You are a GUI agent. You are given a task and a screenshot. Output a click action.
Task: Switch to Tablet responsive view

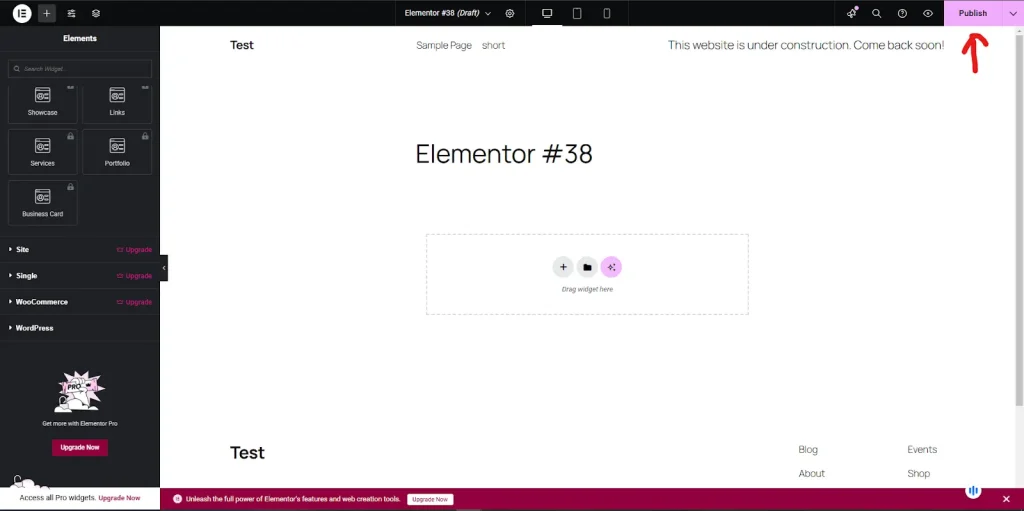577,13
